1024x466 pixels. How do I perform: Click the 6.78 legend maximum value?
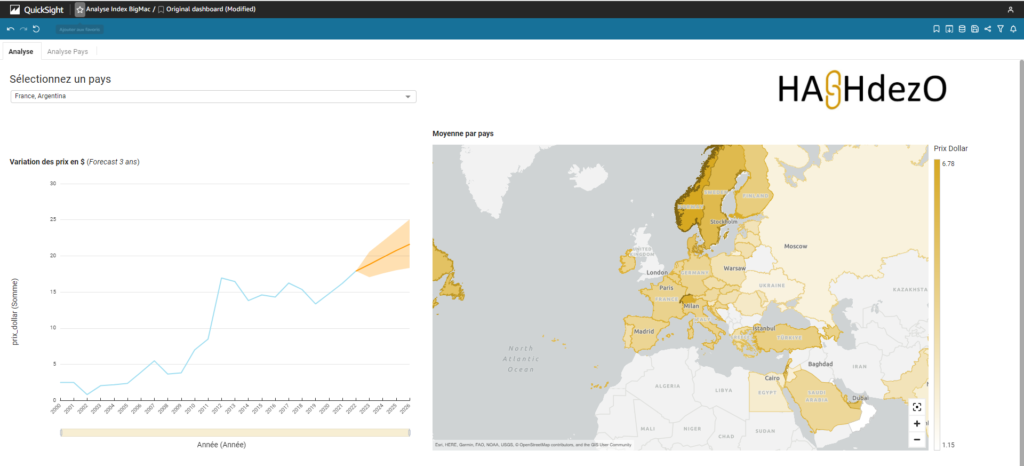tap(948, 164)
